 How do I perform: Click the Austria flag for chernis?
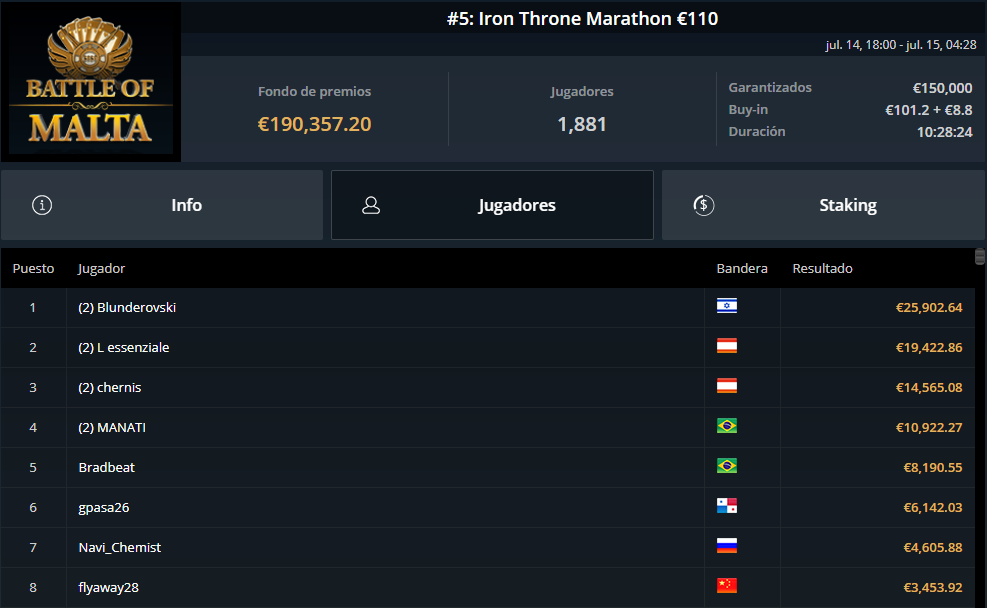pyautogui.click(x=726, y=386)
